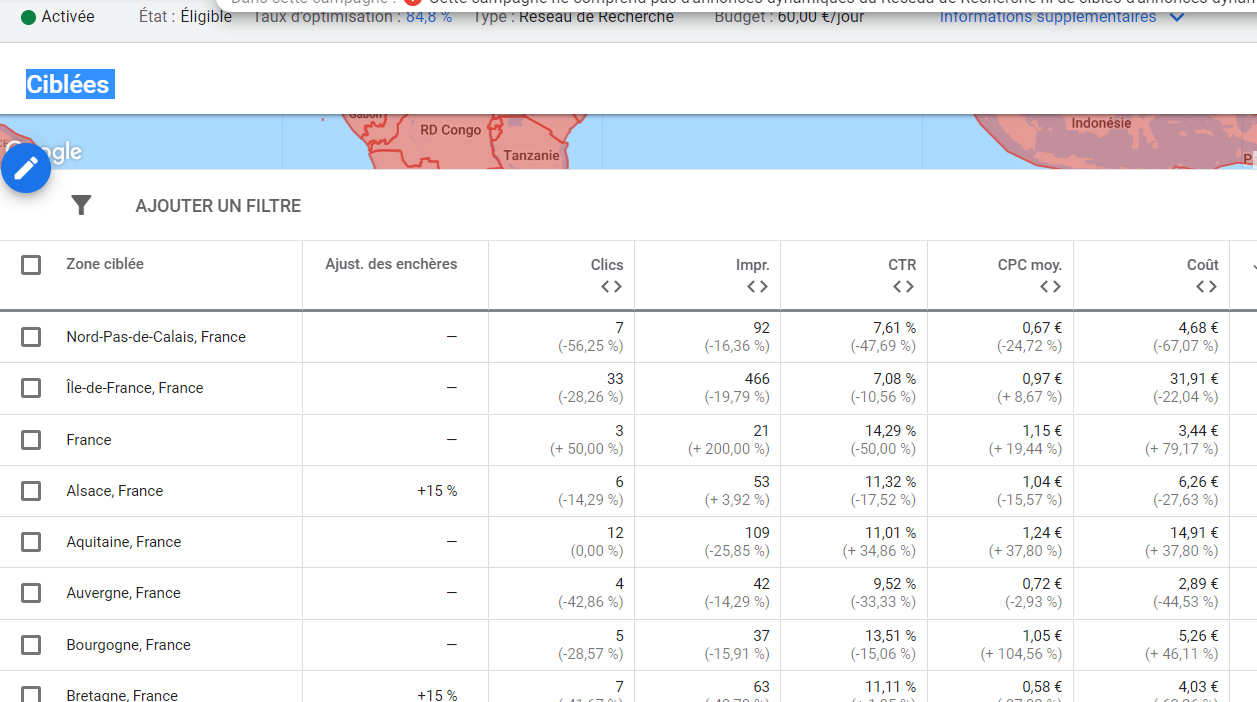Check the Alsace, France row checkbox
The height and width of the screenshot is (702, 1257).
[x=30, y=490]
